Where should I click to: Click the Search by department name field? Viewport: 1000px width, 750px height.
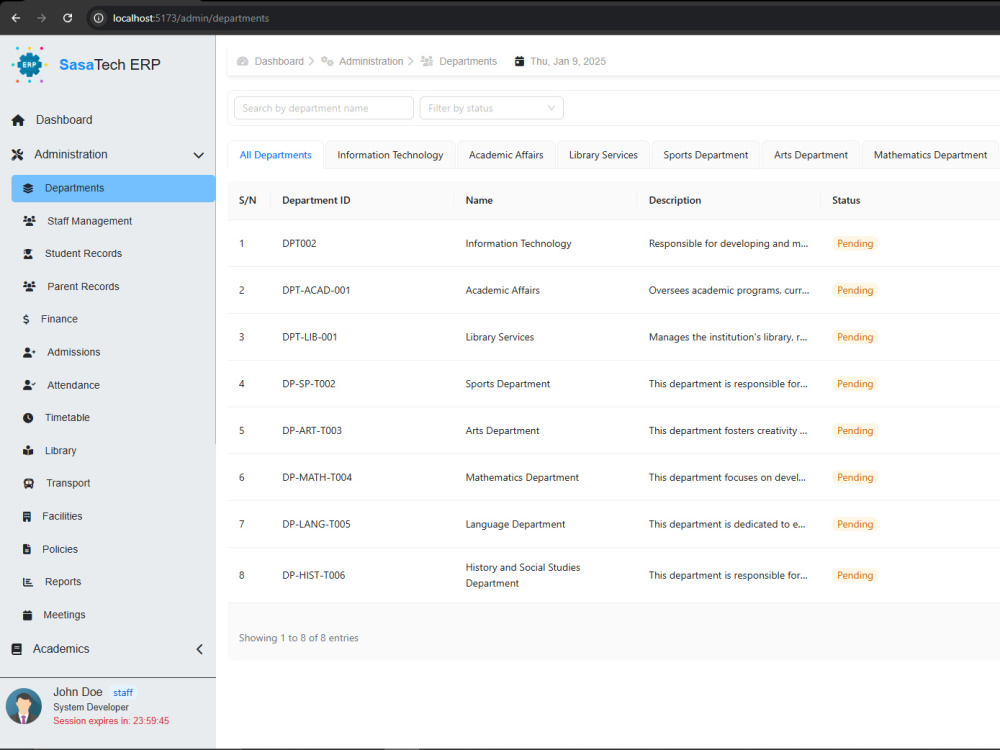tap(324, 108)
